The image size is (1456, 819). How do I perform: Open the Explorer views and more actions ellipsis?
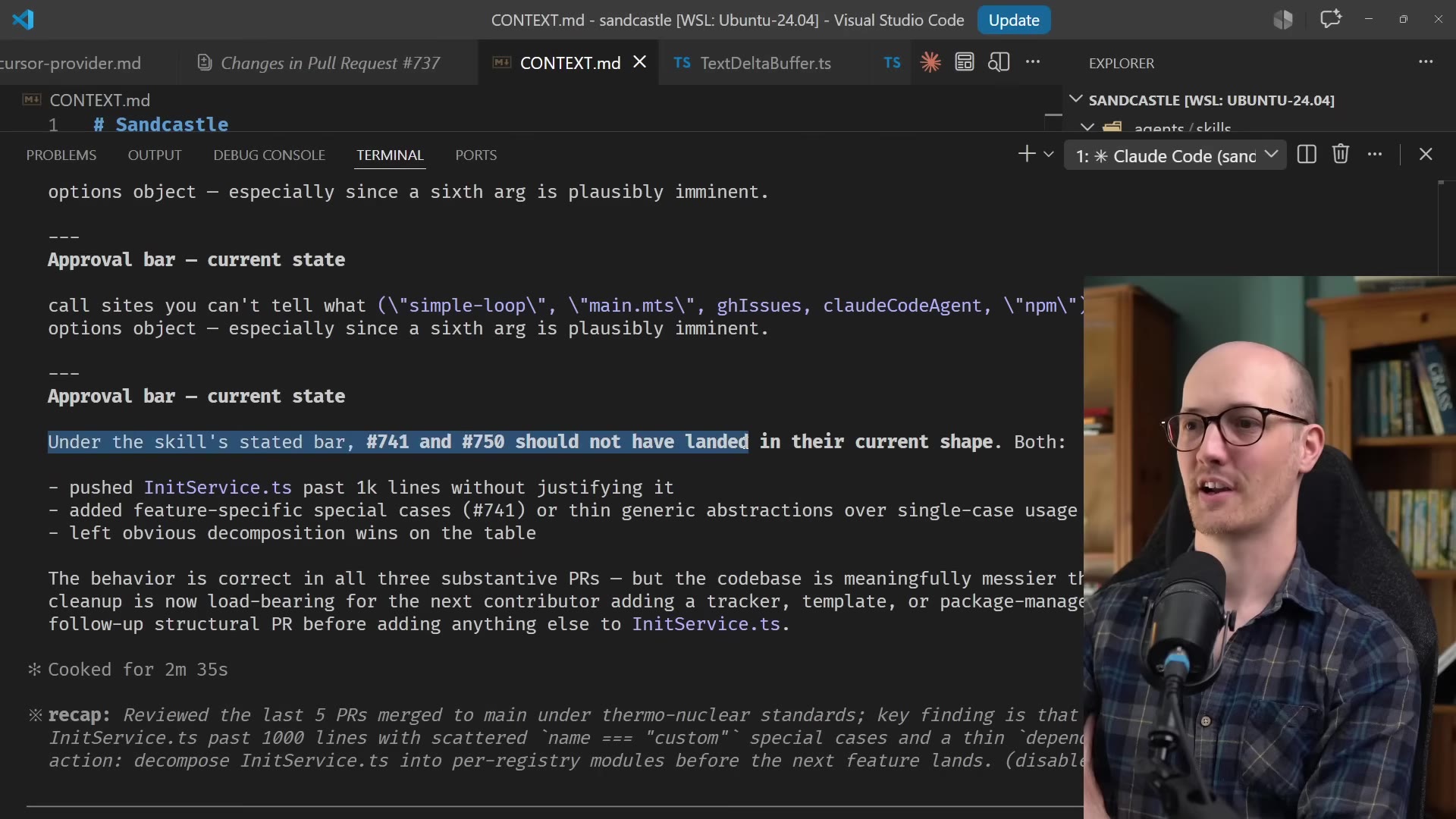tap(1426, 62)
